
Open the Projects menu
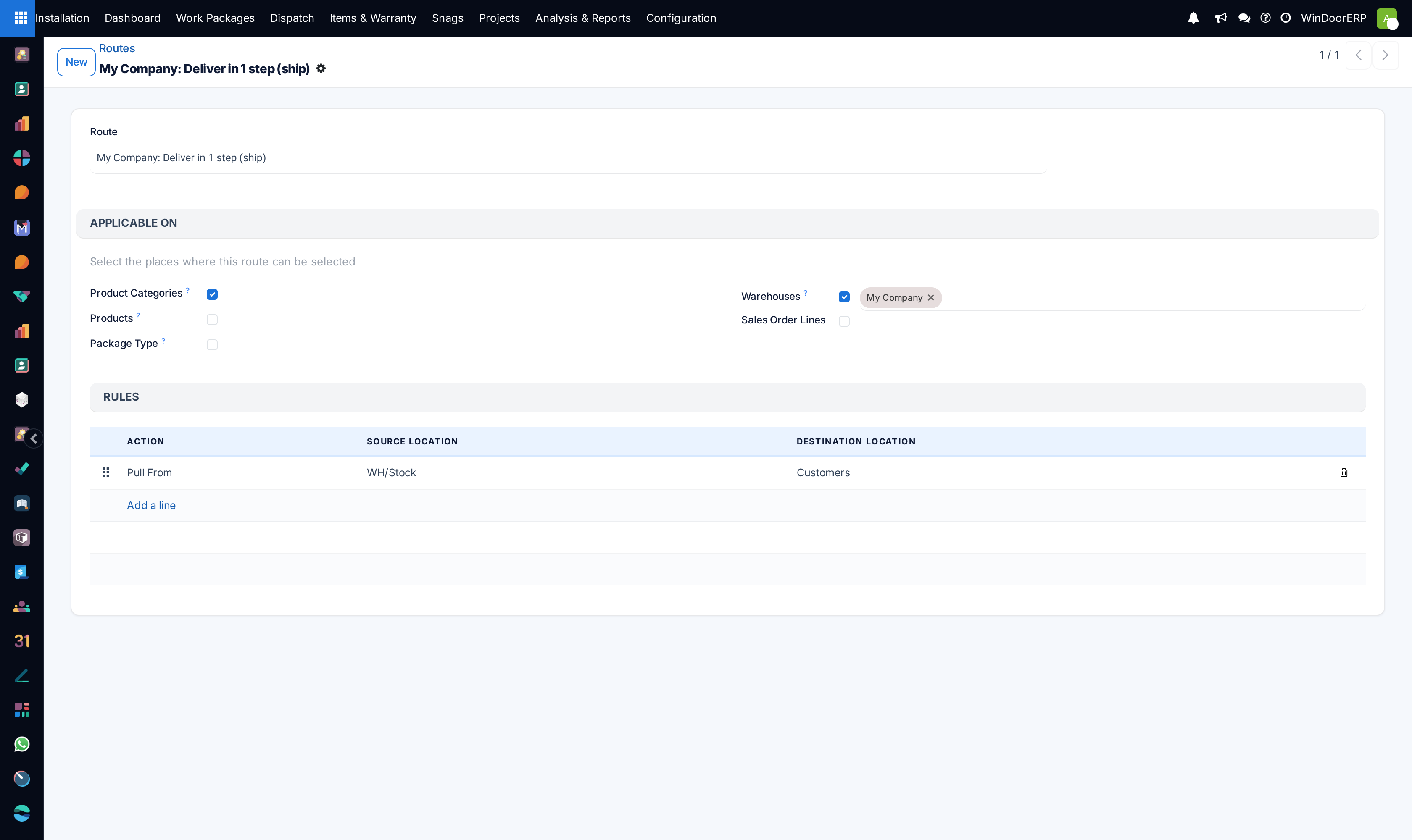(500, 18)
